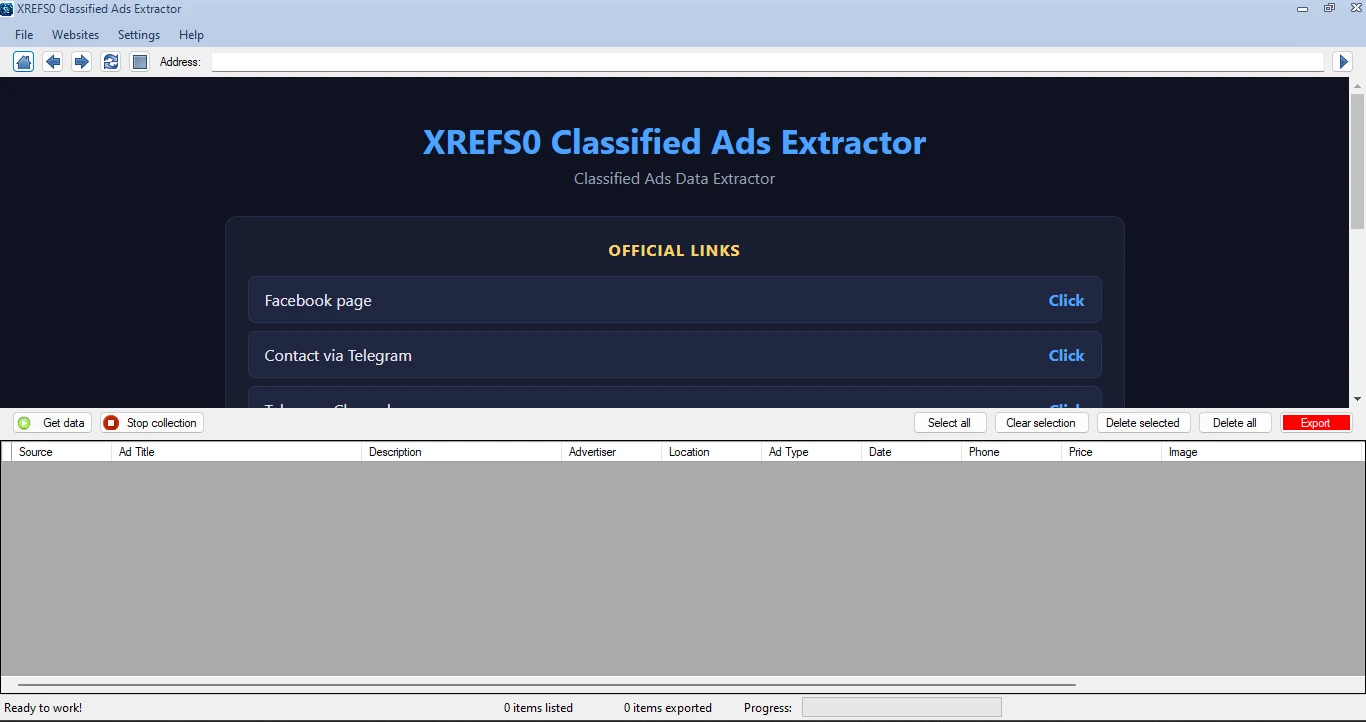Click inside the Address input field
Viewport: 1366px width, 722px height.
click(x=768, y=62)
